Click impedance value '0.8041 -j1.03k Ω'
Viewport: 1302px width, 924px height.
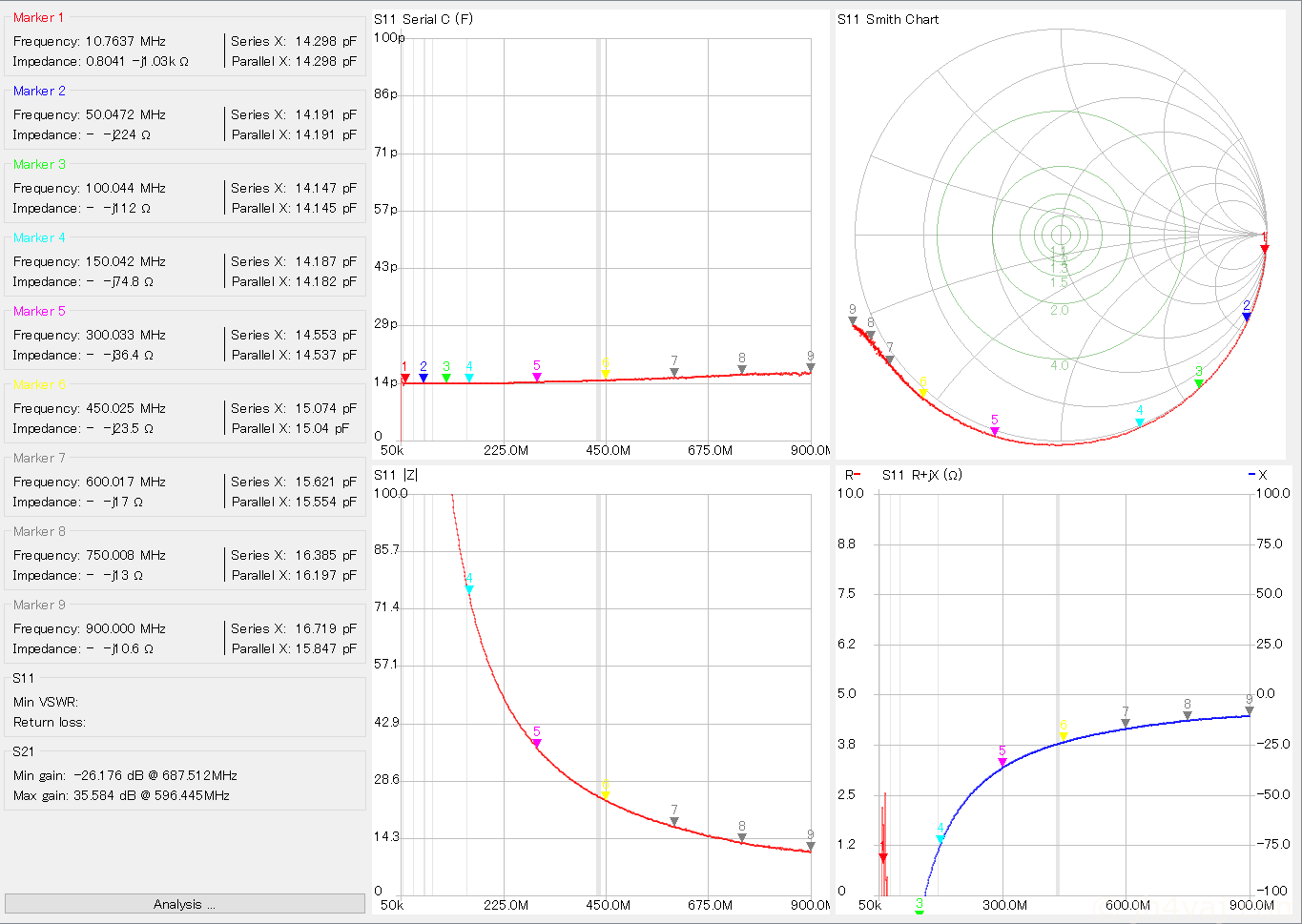[137, 61]
